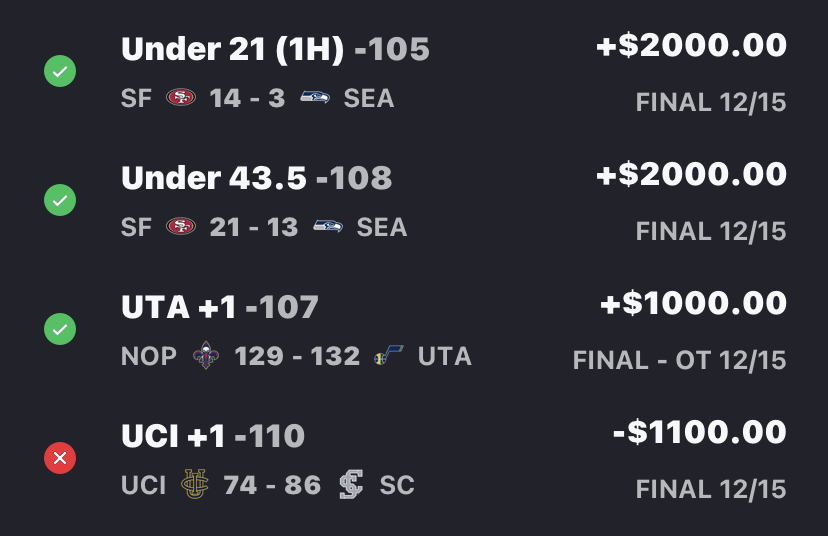828x536 pixels.
Task: Click the 74 - 86 game score
Action: click(x=272, y=486)
